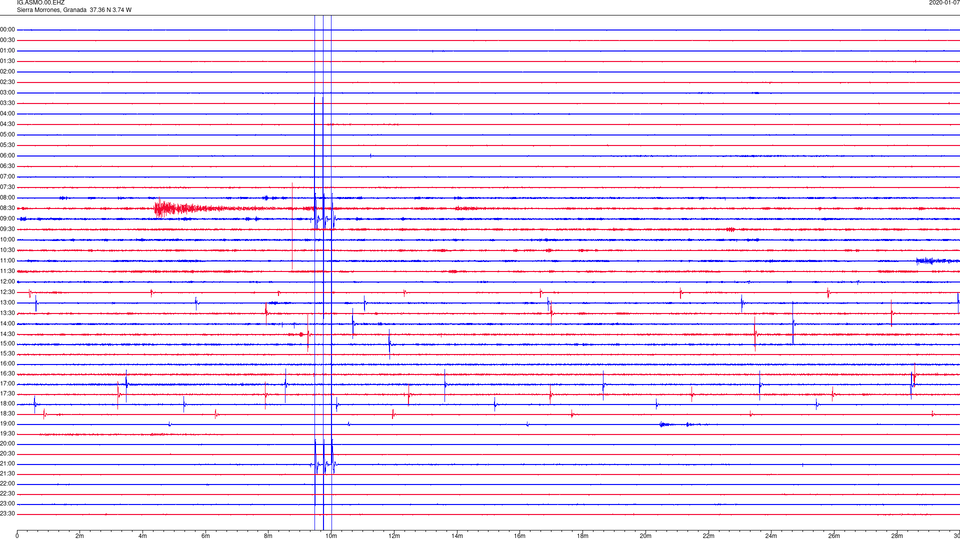The image size is (960, 540).
Task: Click the 08:00 row label
Action: [x=7, y=198]
